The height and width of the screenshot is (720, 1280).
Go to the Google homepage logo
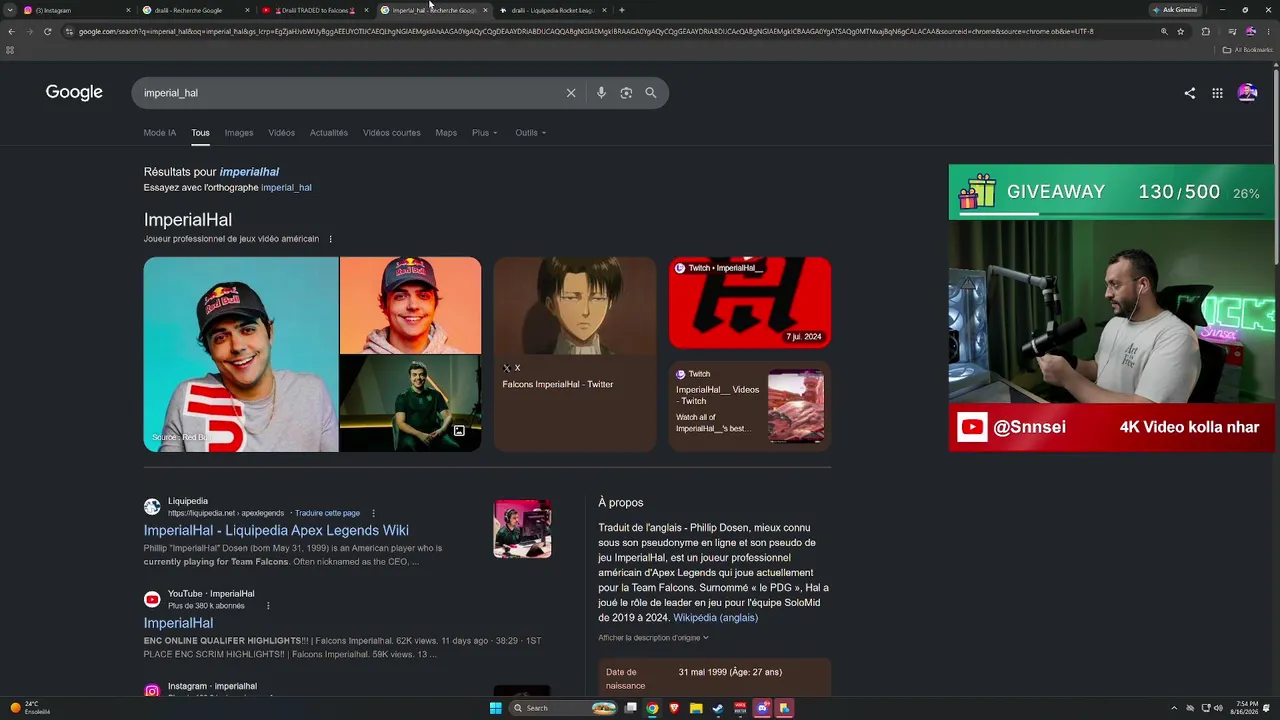74,92
